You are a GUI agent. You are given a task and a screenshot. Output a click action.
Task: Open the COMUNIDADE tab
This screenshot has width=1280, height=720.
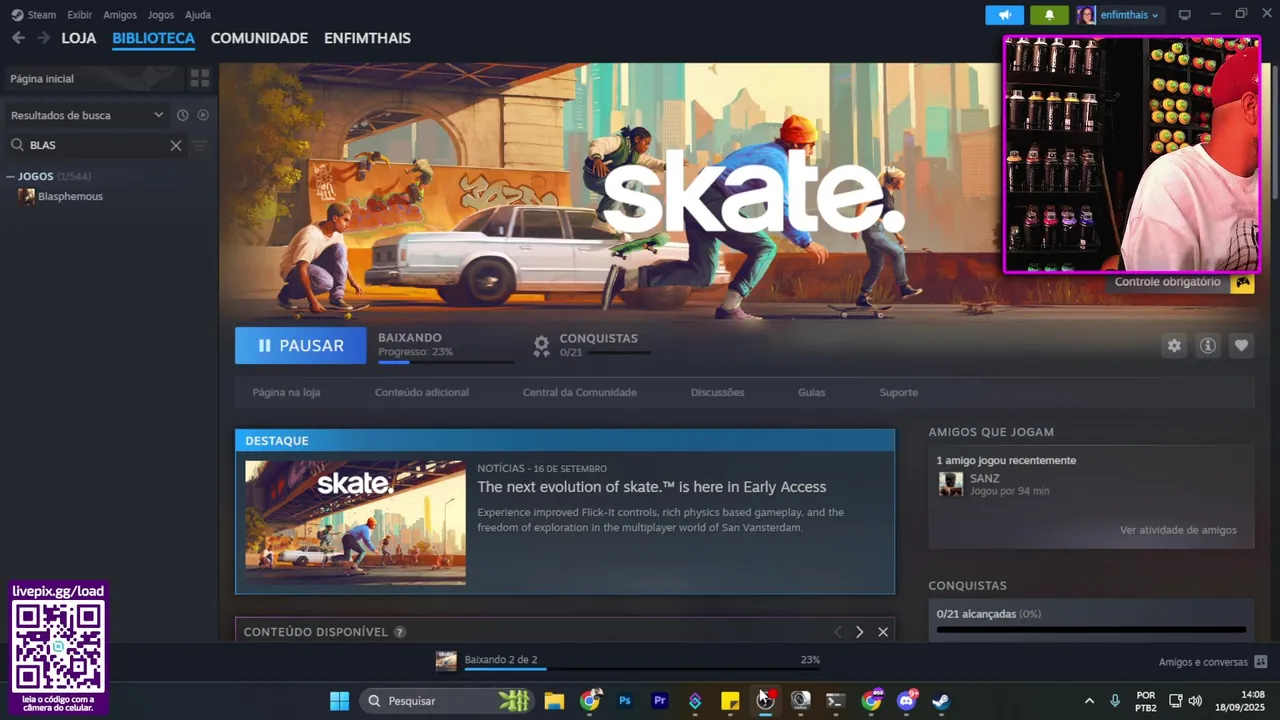[x=259, y=38]
